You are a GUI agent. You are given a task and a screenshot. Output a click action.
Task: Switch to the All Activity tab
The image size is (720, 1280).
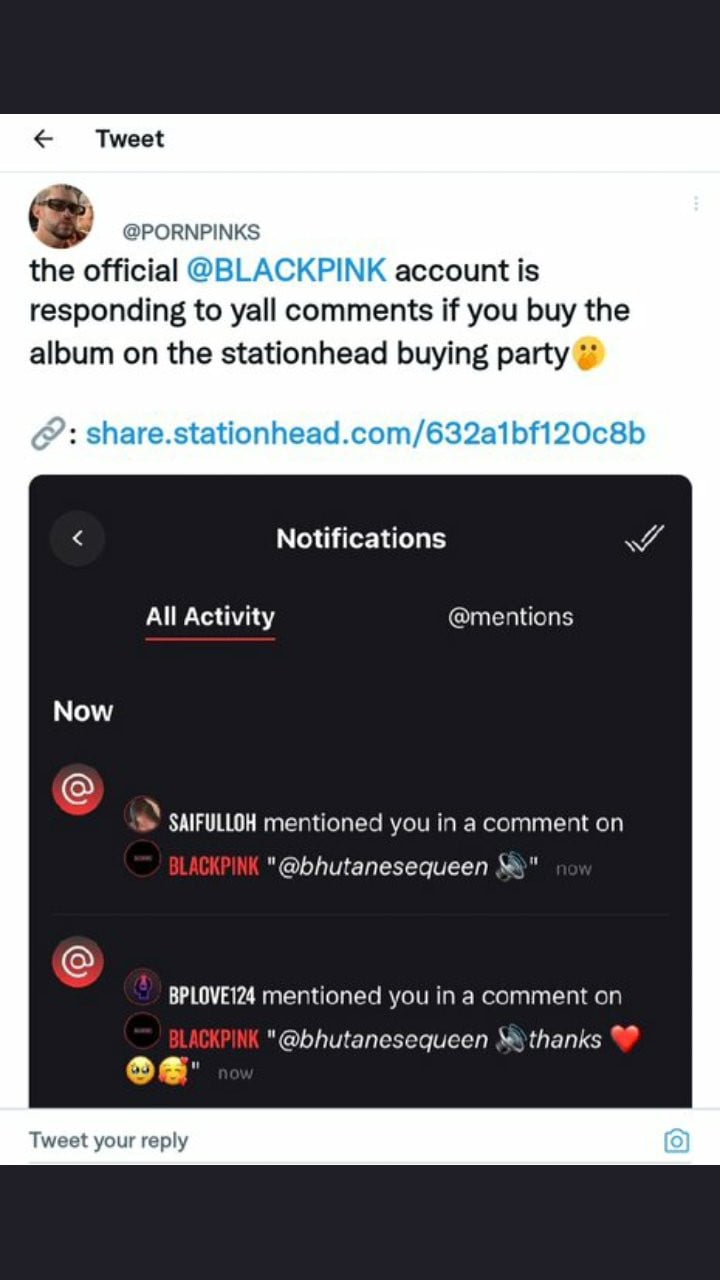click(x=210, y=617)
